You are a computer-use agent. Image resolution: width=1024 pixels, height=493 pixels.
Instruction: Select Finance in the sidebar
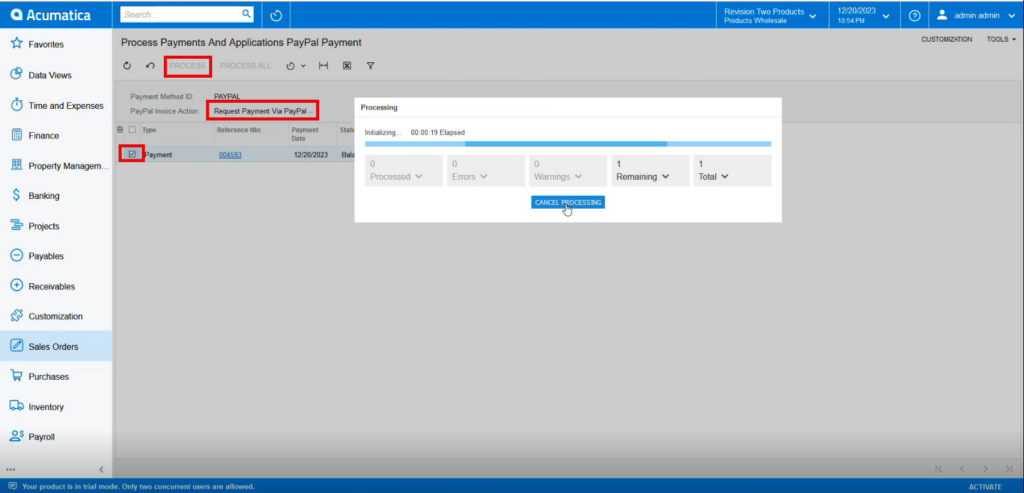[56, 135]
